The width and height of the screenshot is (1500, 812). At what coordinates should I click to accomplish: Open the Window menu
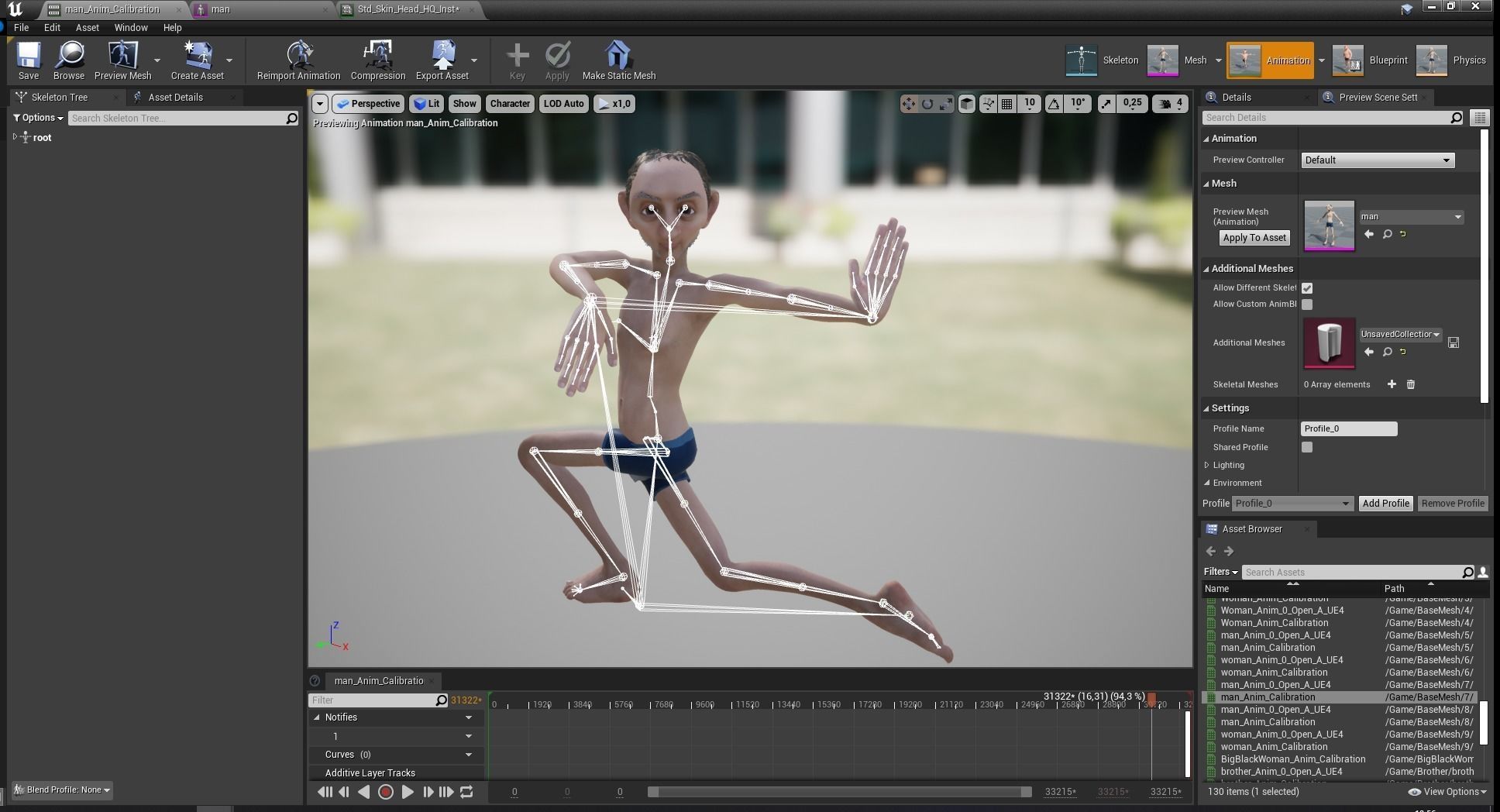point(131,27)
